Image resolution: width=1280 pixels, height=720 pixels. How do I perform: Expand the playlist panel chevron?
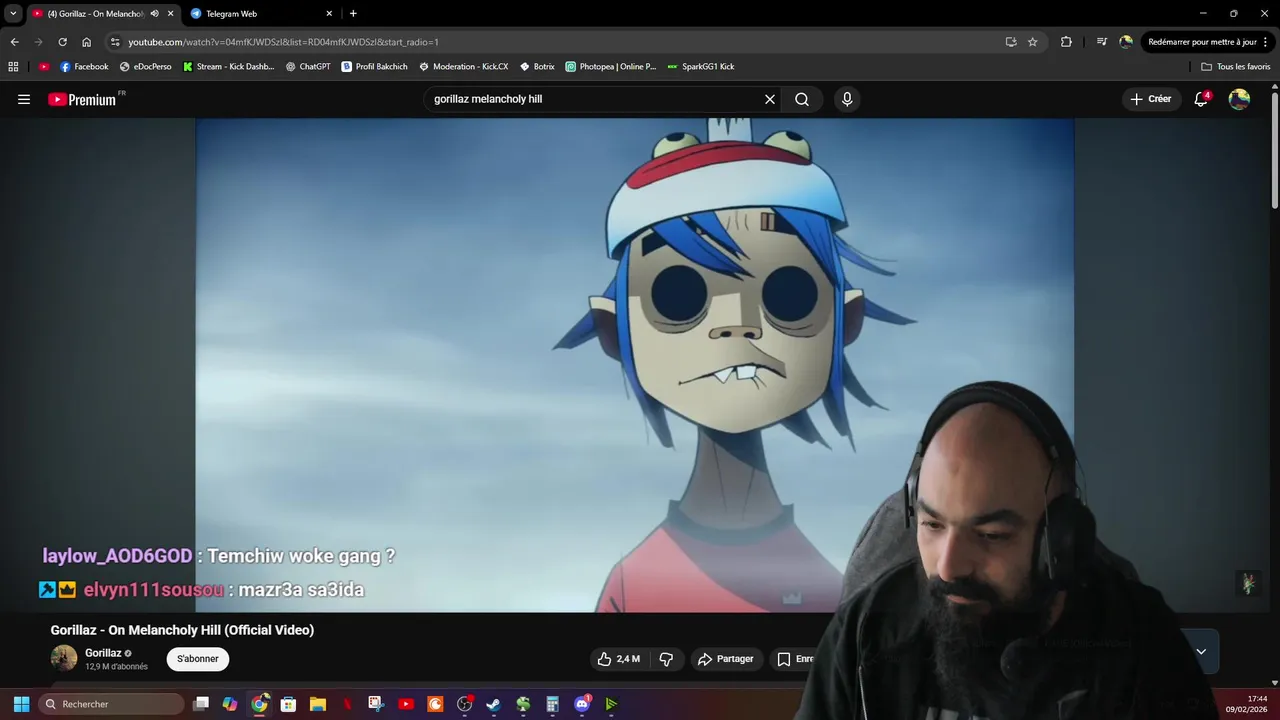click(1201, 651)
